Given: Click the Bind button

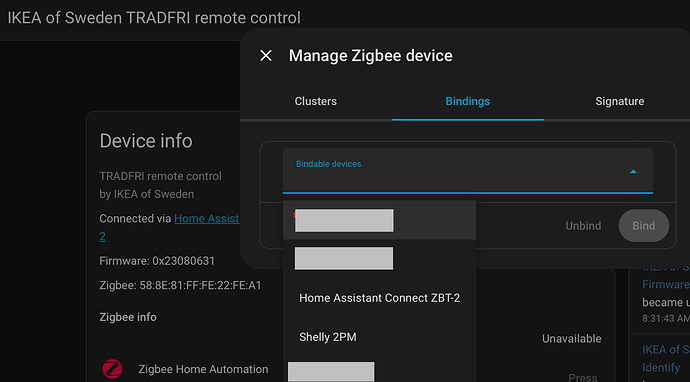Looking at the screenshot, I should tap(644, 226).
